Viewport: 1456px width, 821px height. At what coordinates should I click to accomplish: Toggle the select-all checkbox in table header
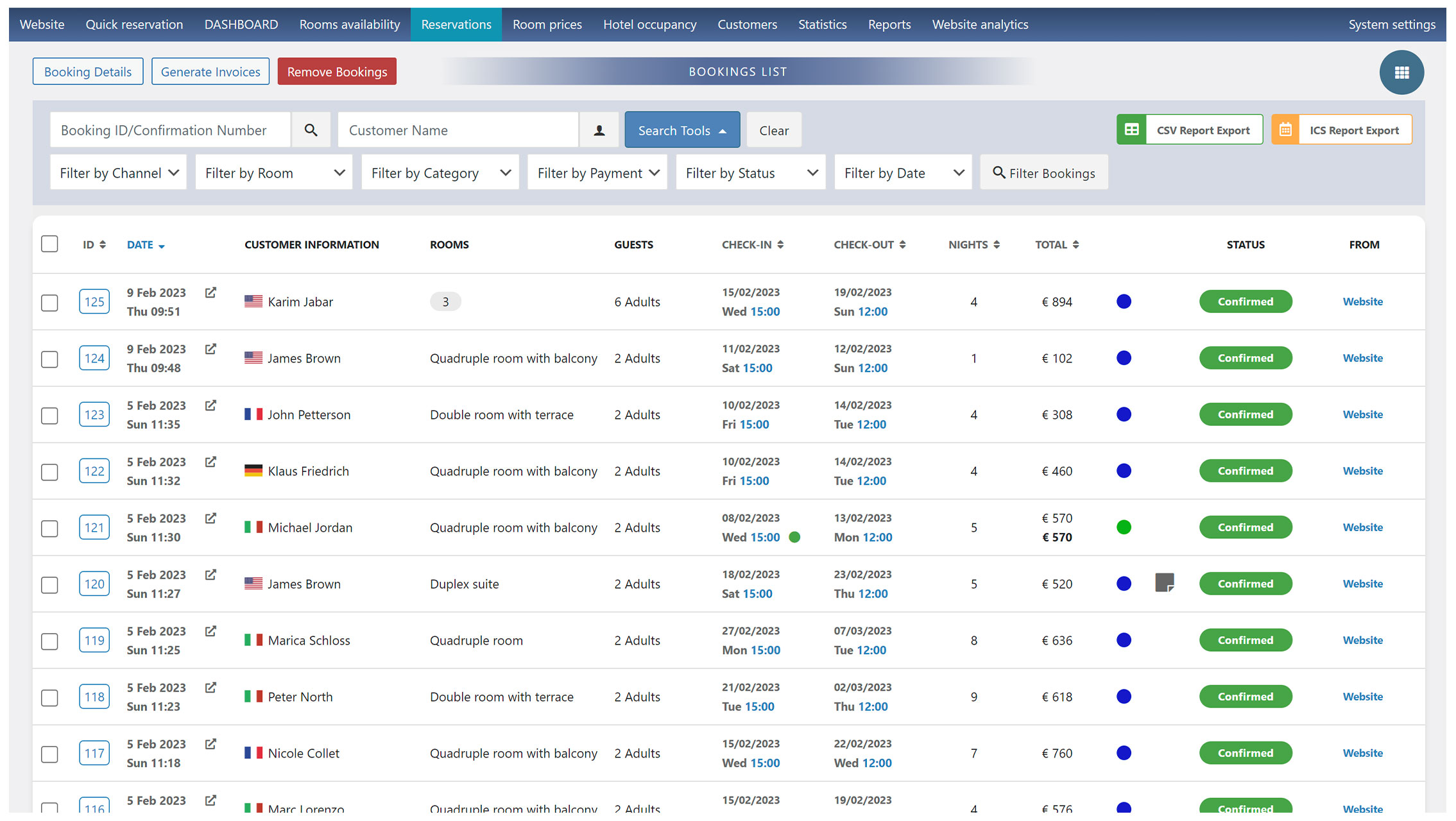49,244
